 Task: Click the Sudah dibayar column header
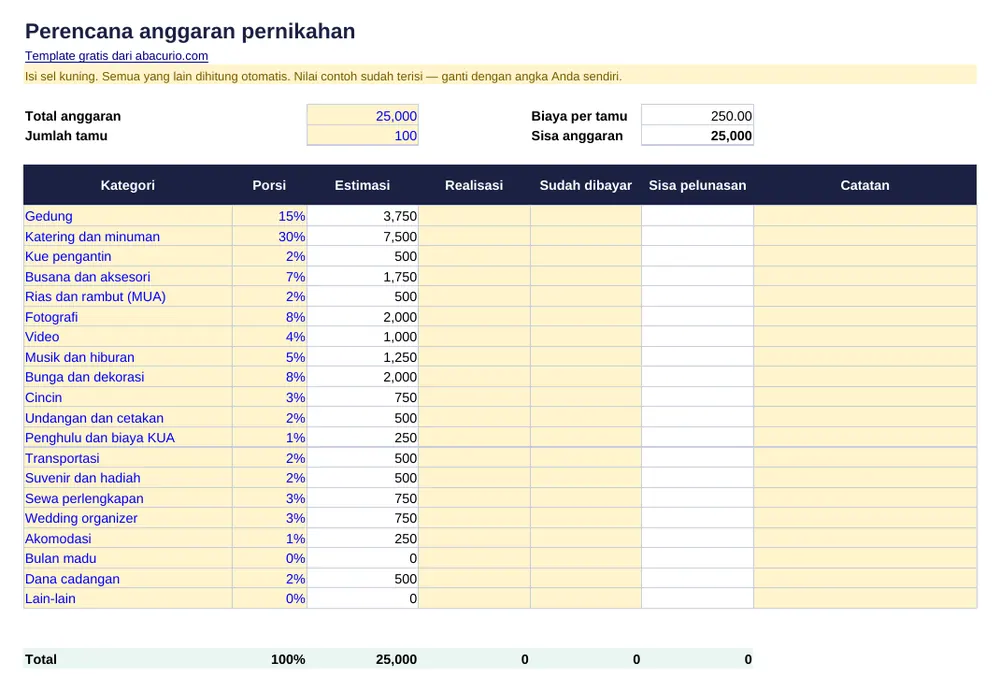click(x=585, y=185)
